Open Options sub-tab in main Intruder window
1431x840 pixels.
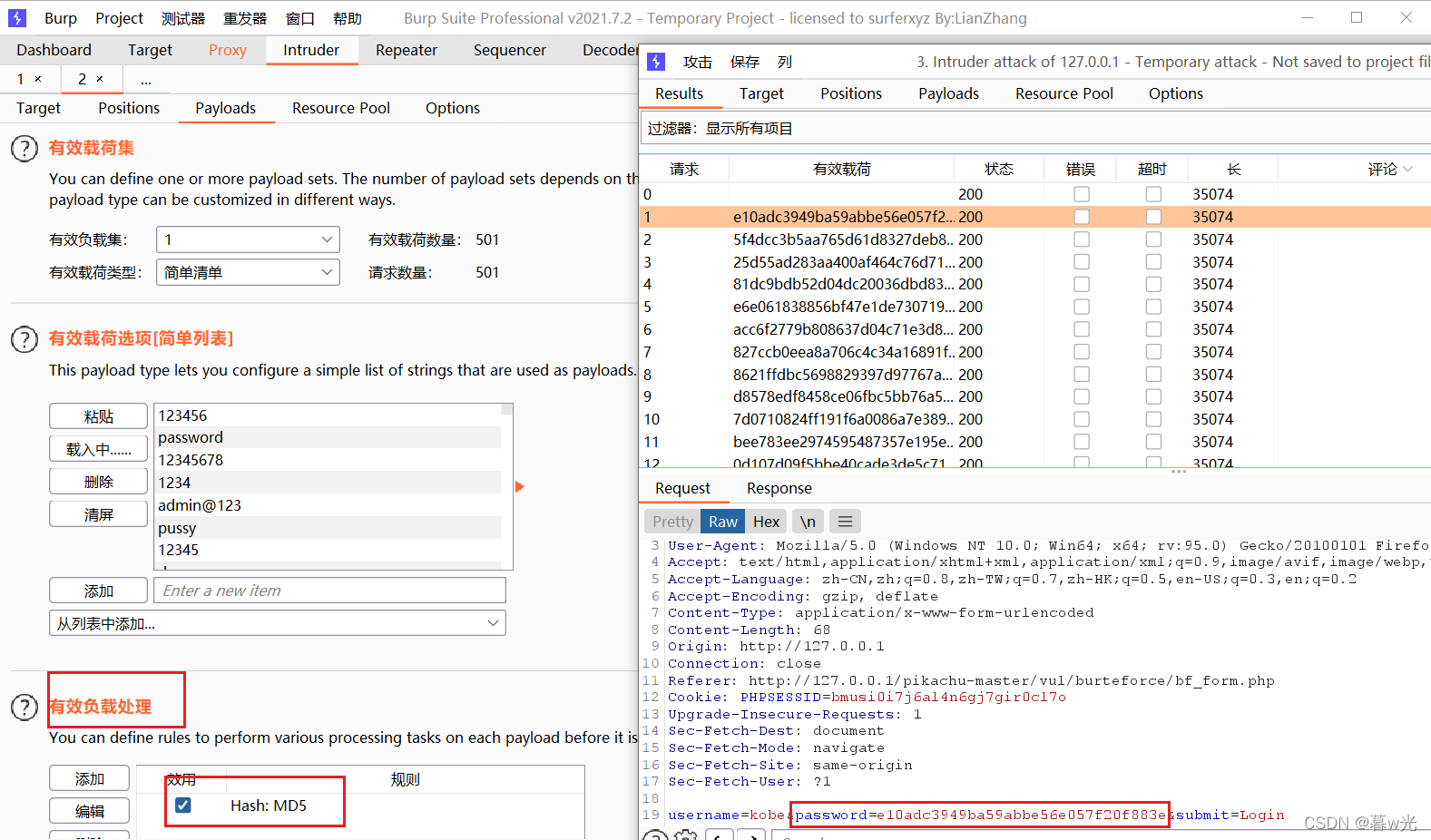pyautogui.click(x=453, y=108)
